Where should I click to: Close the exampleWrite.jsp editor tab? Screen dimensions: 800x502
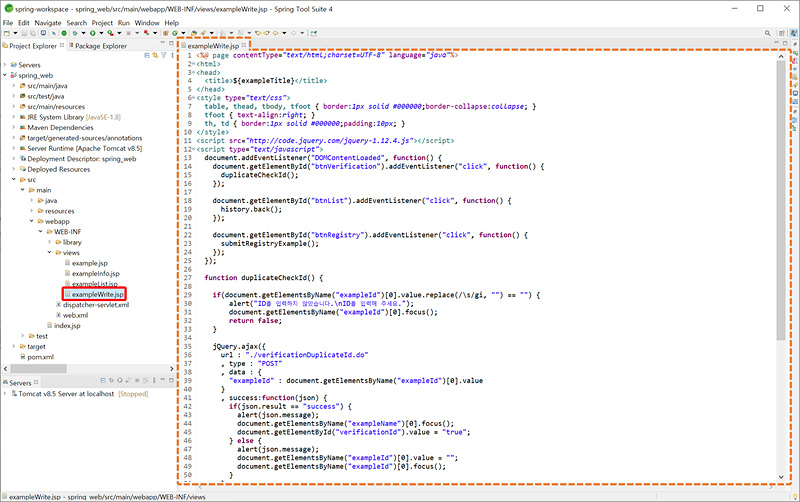click(244, 45)
